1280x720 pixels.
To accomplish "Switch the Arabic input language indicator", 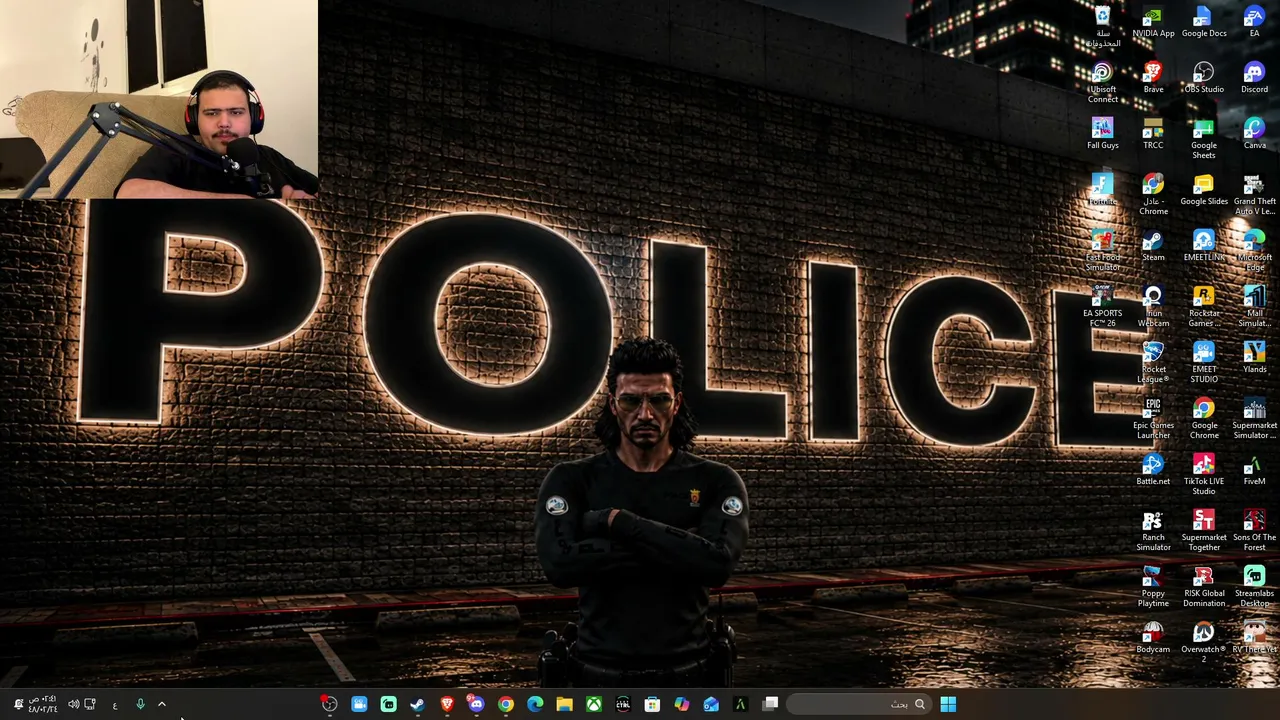I will [115, 704].
